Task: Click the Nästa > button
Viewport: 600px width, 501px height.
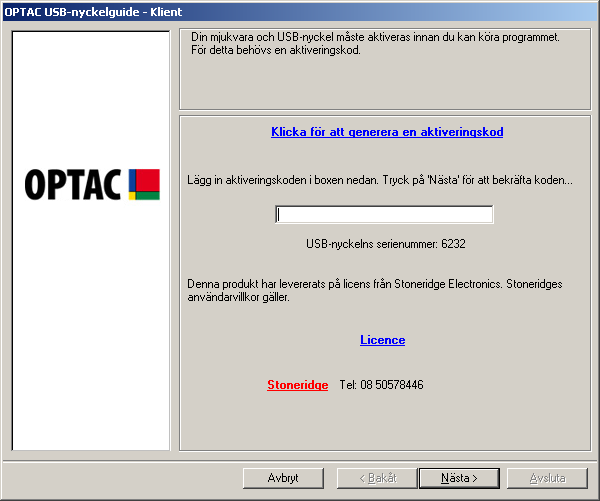Action: coord(459,478)
